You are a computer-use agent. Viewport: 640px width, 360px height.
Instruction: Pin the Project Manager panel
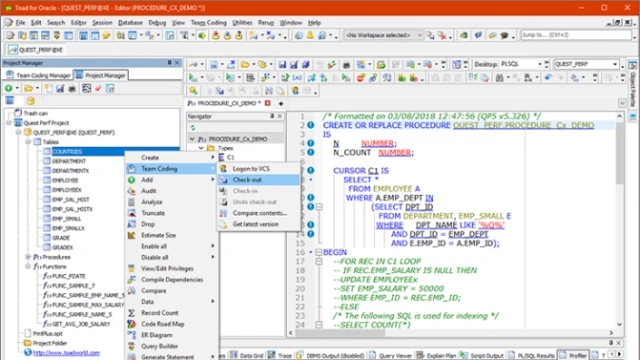(169, 62)
